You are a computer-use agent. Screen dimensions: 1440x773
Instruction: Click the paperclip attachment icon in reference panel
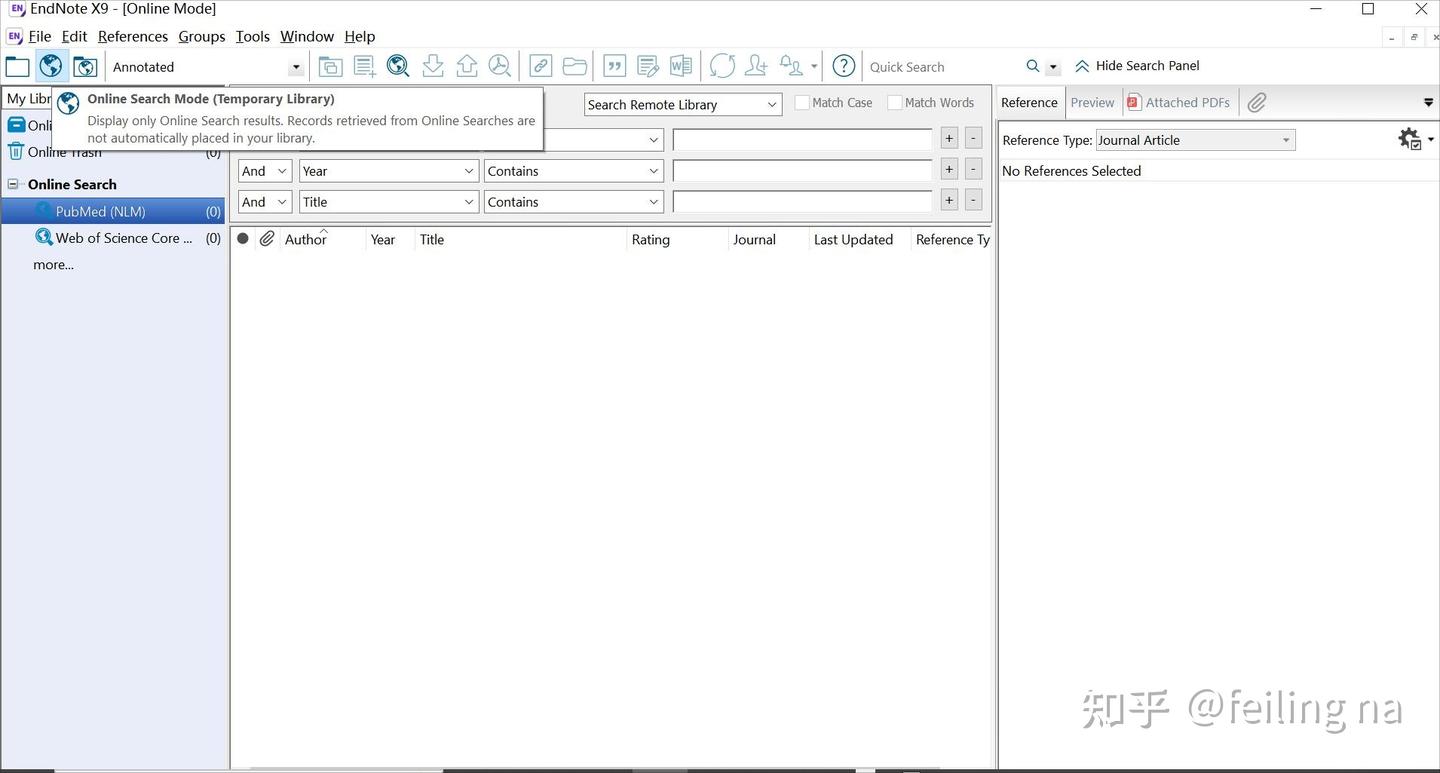(x=1257, y=102)
